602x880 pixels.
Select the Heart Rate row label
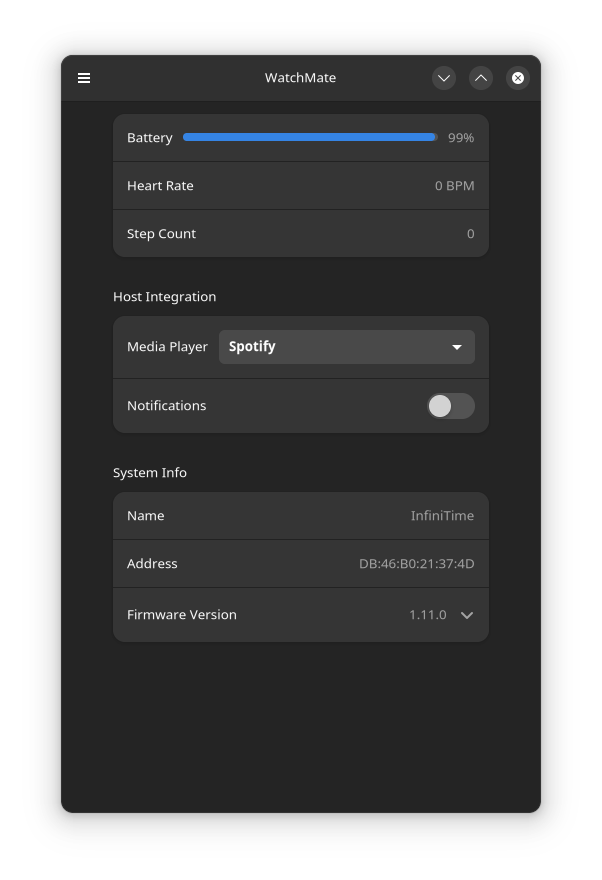[x=160, y=186]
